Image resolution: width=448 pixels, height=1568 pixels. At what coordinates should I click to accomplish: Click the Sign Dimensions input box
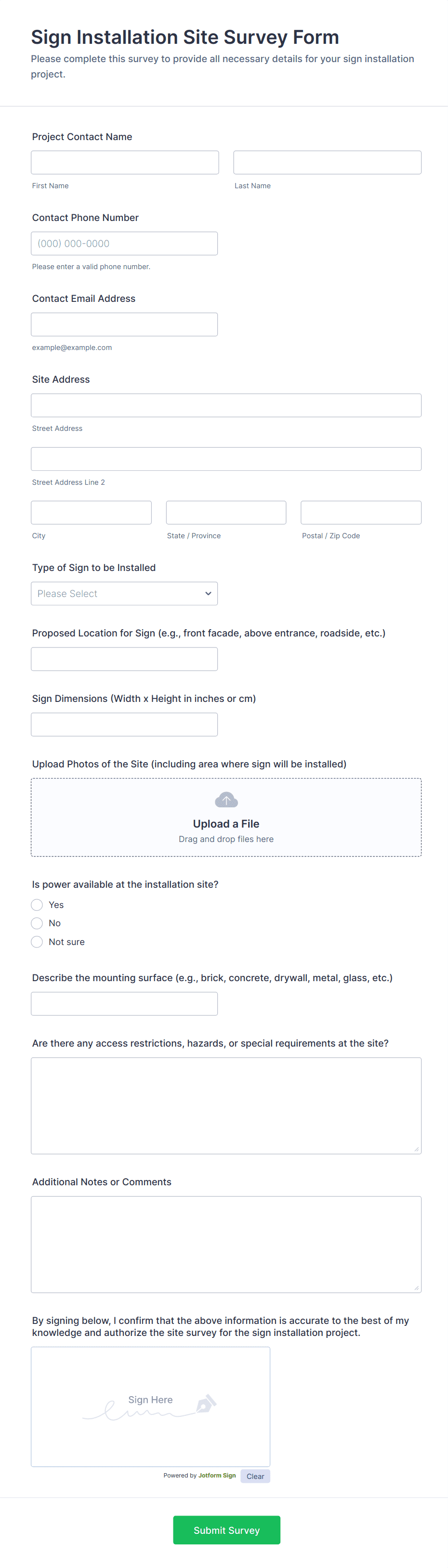[x=124, y=725]
